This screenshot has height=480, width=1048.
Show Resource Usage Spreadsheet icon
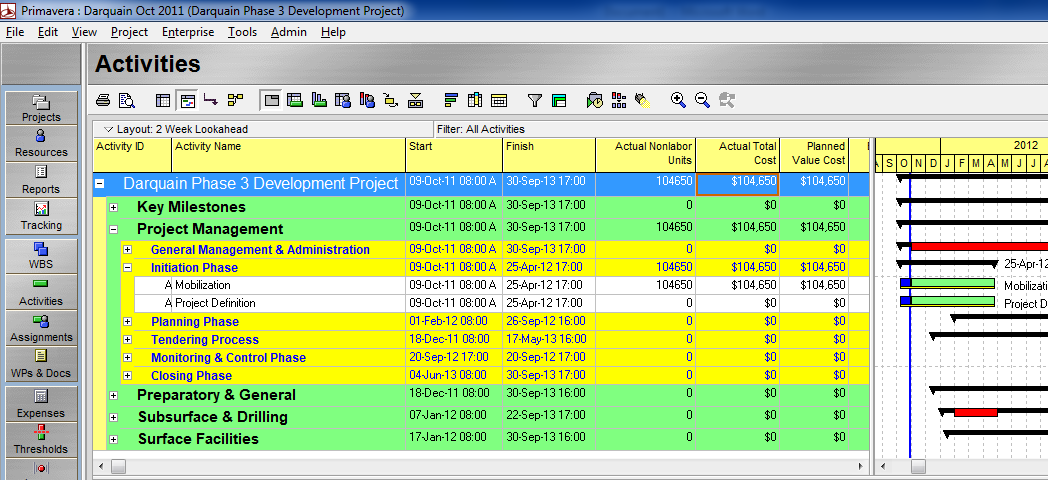coord(343,100)
